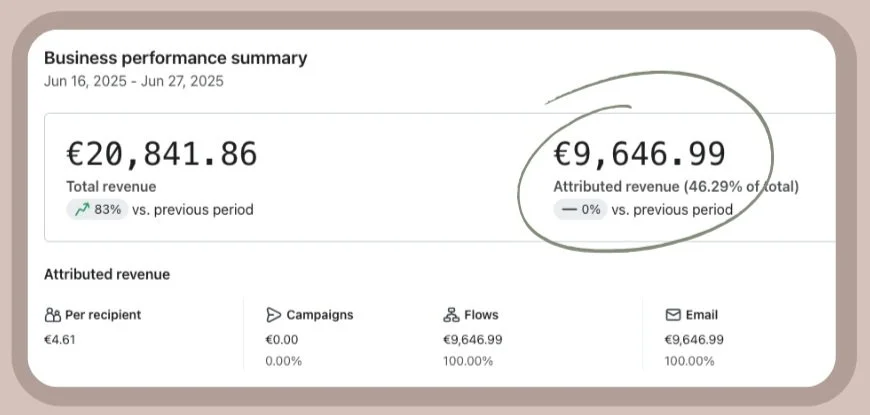Screen dimensions: 870x415
Task: Click the 0% change badge
Action: click(x=580, y=210)
